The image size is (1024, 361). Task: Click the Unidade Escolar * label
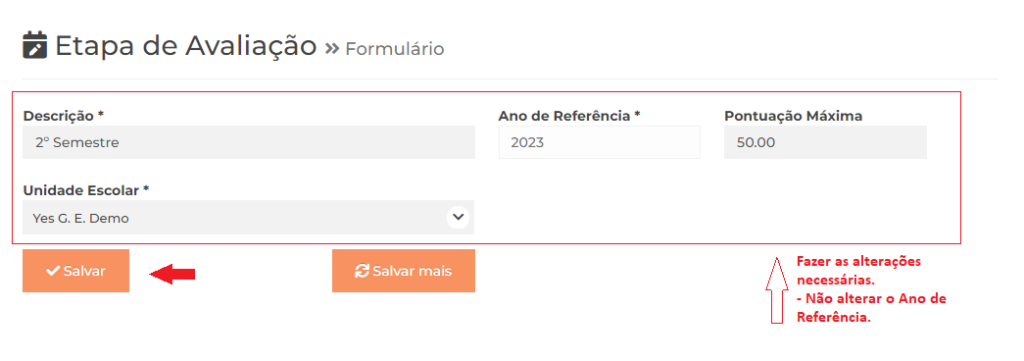click(86, 190)
